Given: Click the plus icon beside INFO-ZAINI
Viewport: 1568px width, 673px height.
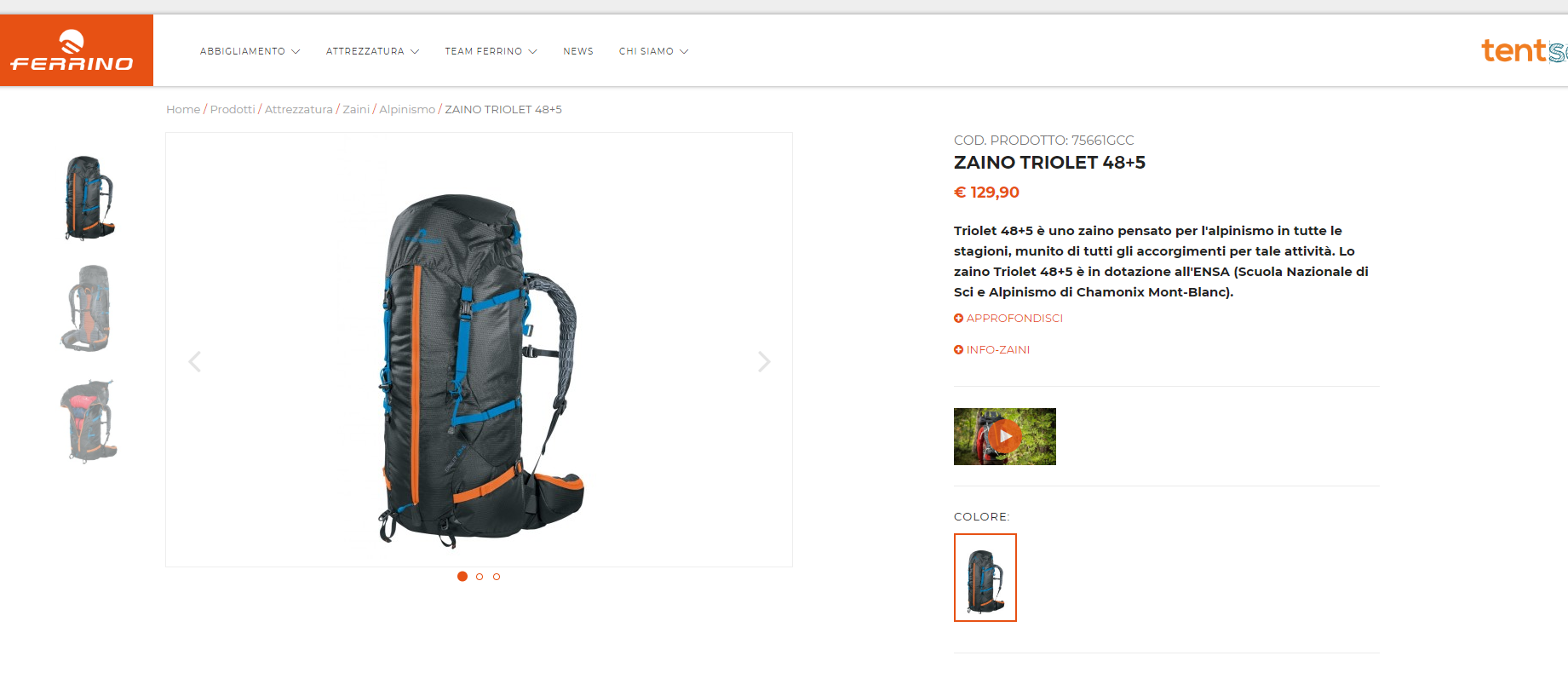Looking at the screenshot, I should pyautogui.click(x=958, y=350).
